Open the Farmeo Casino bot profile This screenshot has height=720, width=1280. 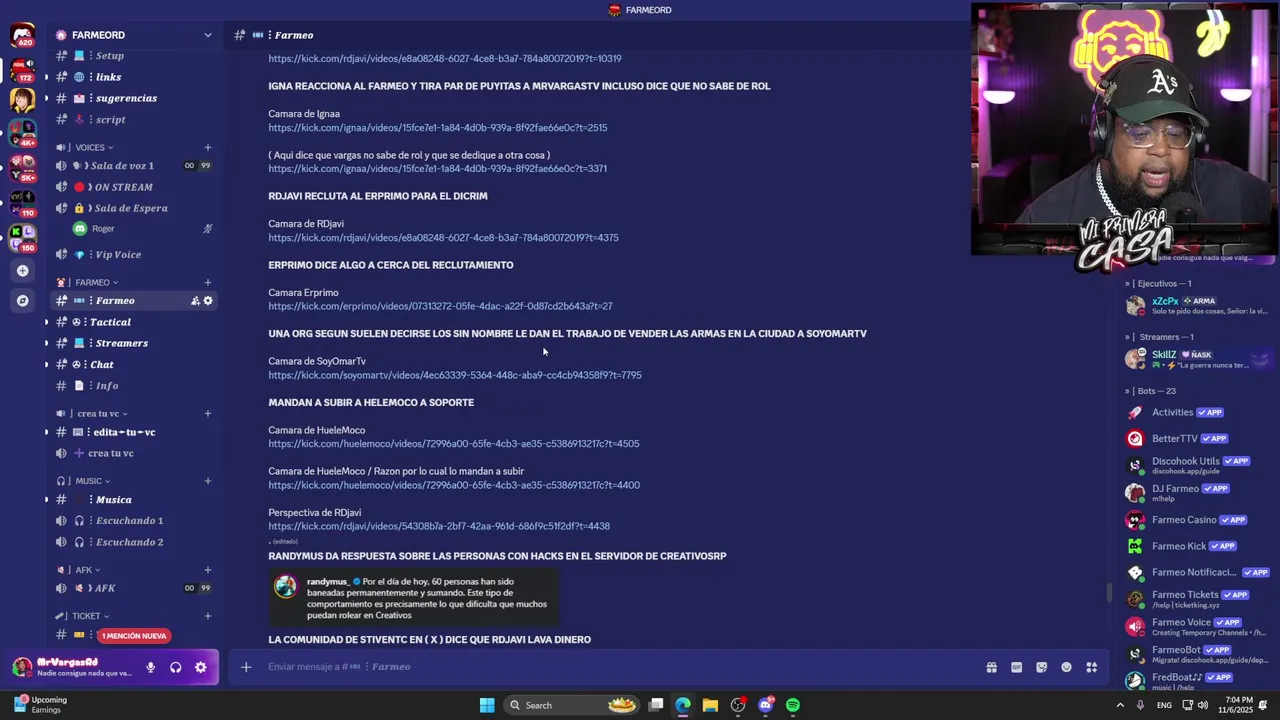coord(1198,520)
